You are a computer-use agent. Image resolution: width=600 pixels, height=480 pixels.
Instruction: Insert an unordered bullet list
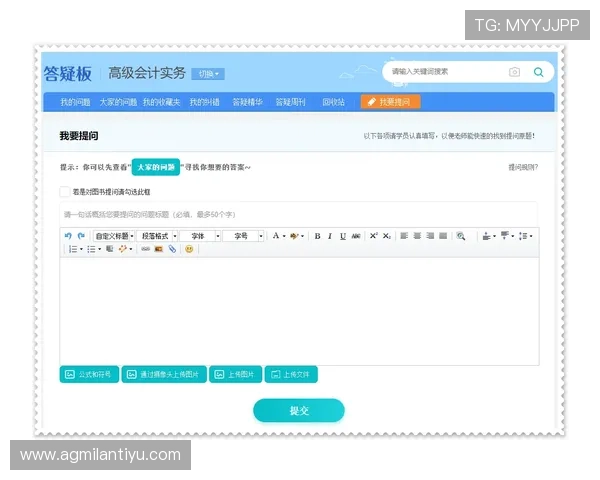coord(91,249)
